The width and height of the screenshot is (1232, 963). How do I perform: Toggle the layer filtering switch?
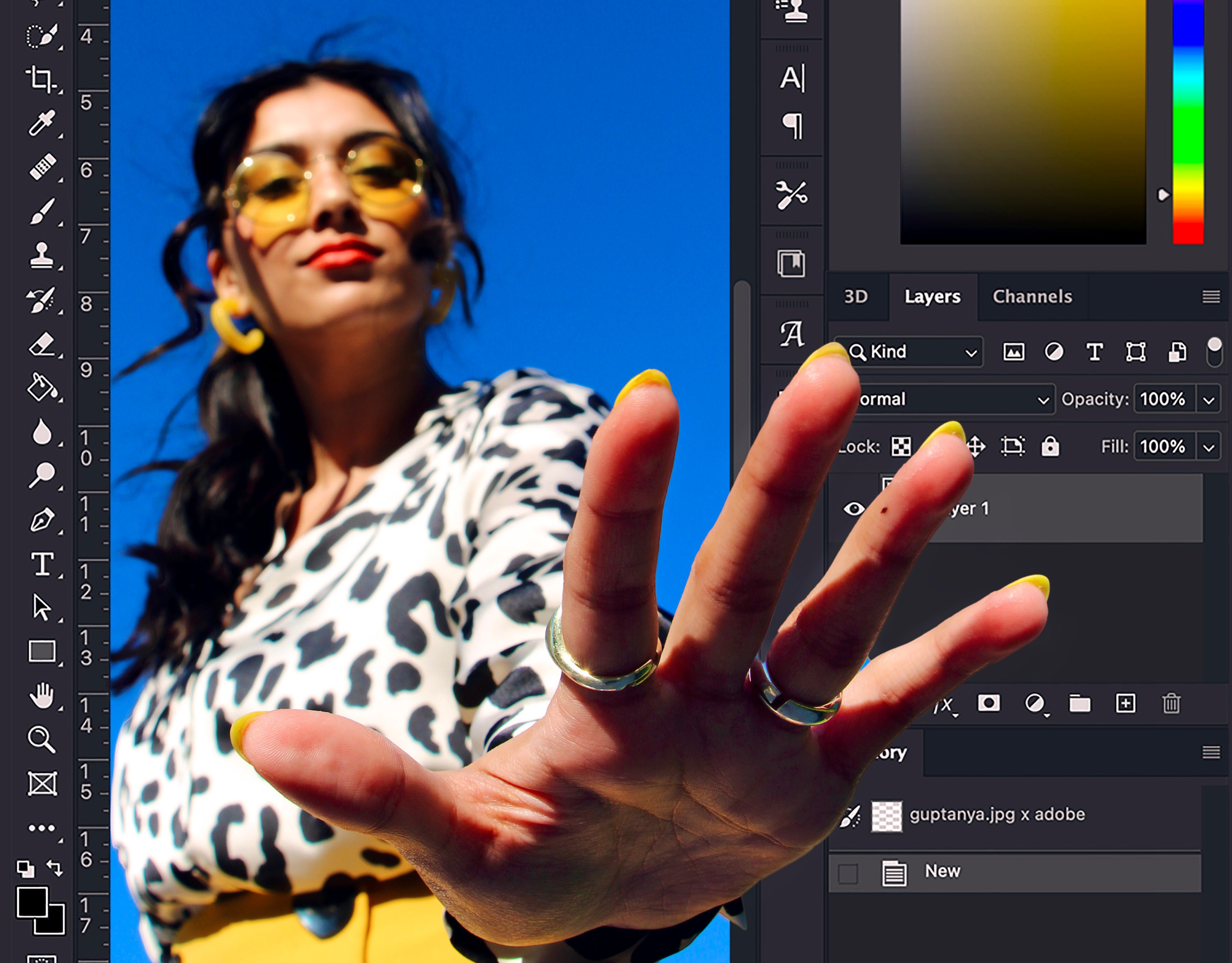point(1214,352)
